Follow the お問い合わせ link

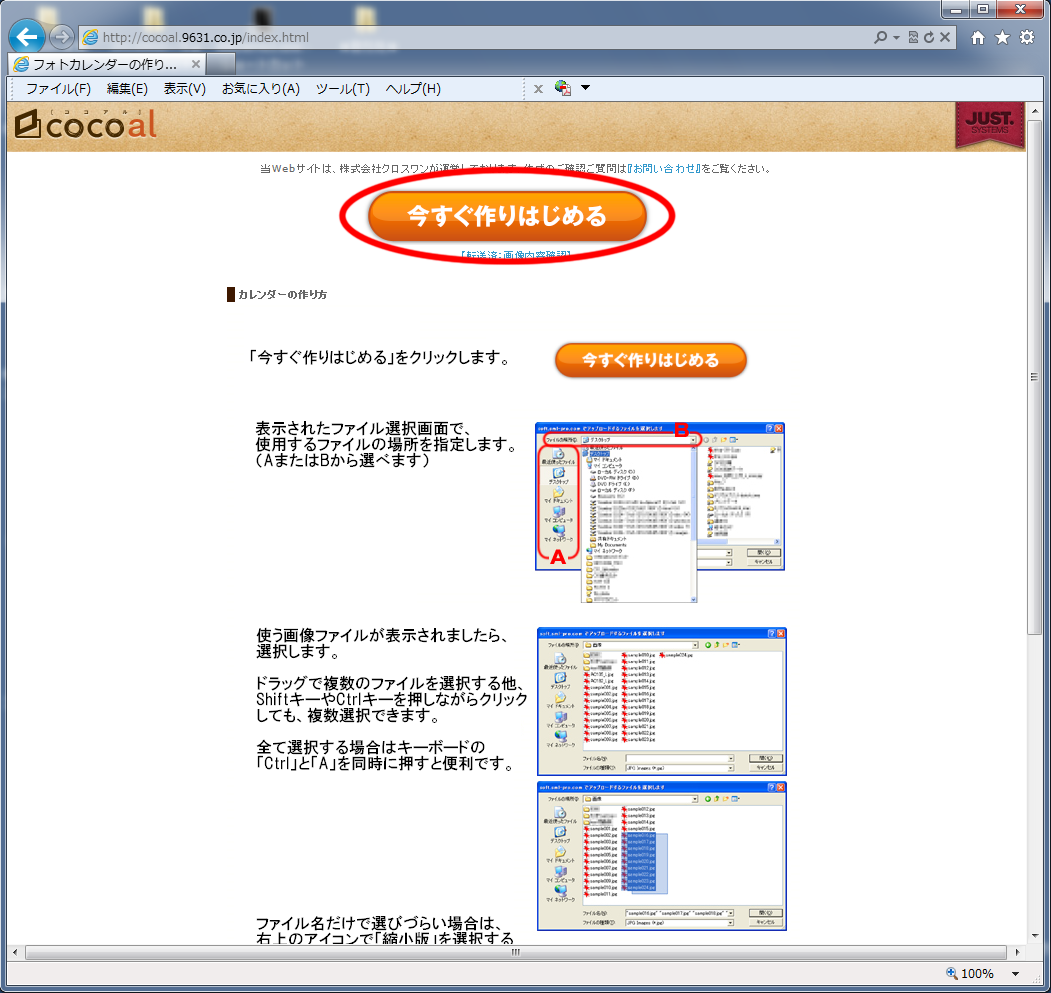click(664, 169)
